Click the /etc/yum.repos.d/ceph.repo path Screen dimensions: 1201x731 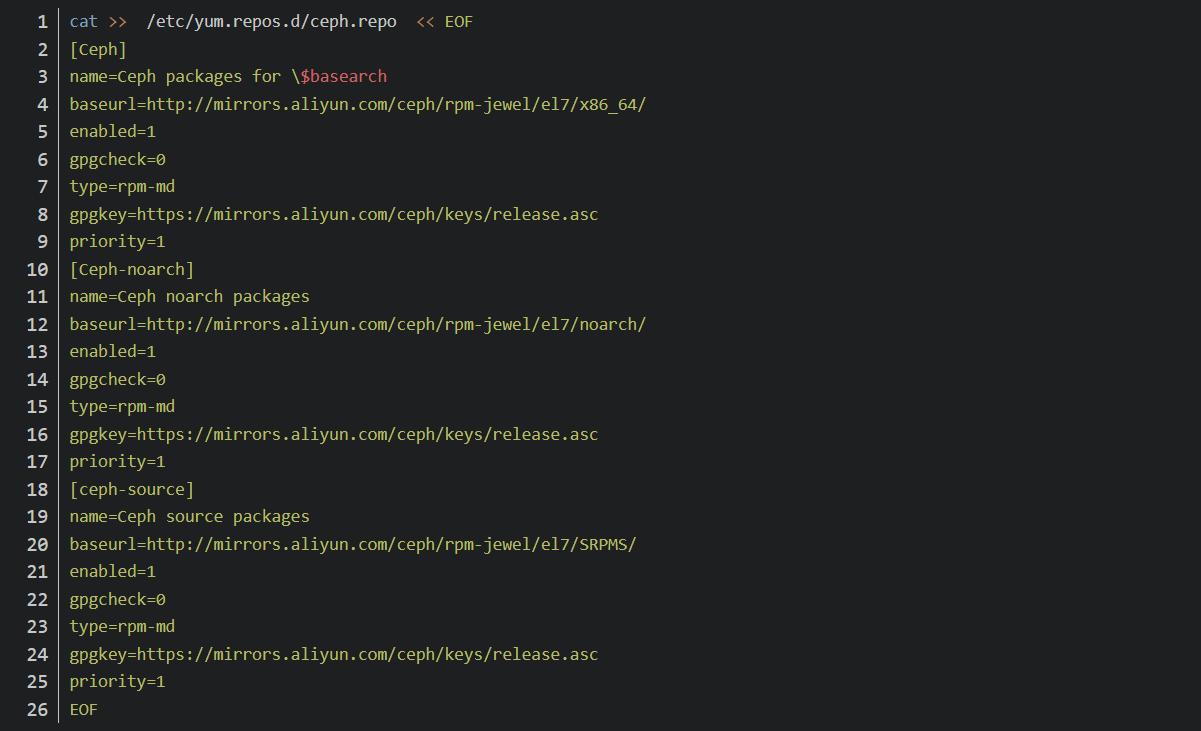pos(271,21)
